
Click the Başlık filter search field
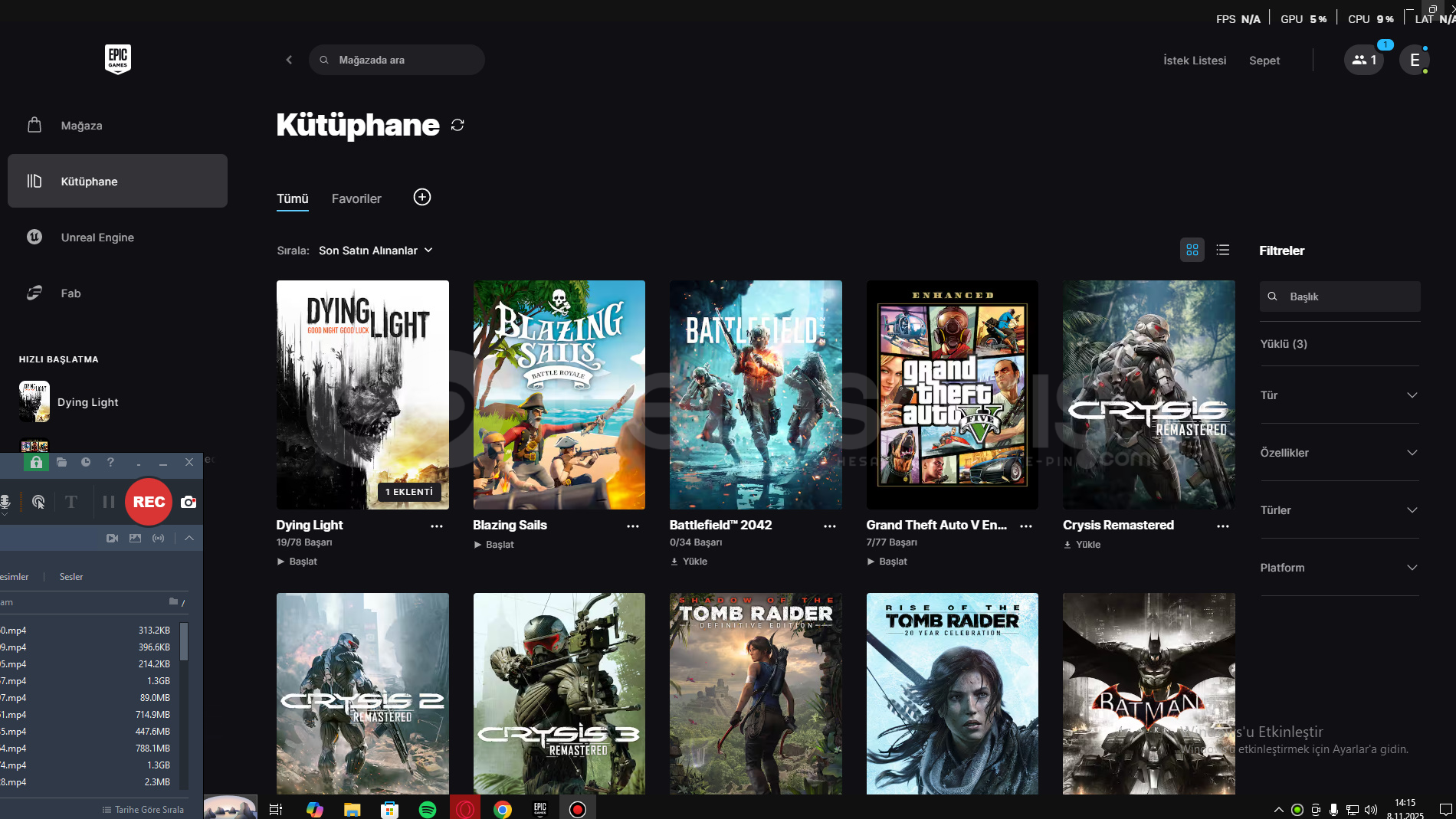pos(1340,296)
